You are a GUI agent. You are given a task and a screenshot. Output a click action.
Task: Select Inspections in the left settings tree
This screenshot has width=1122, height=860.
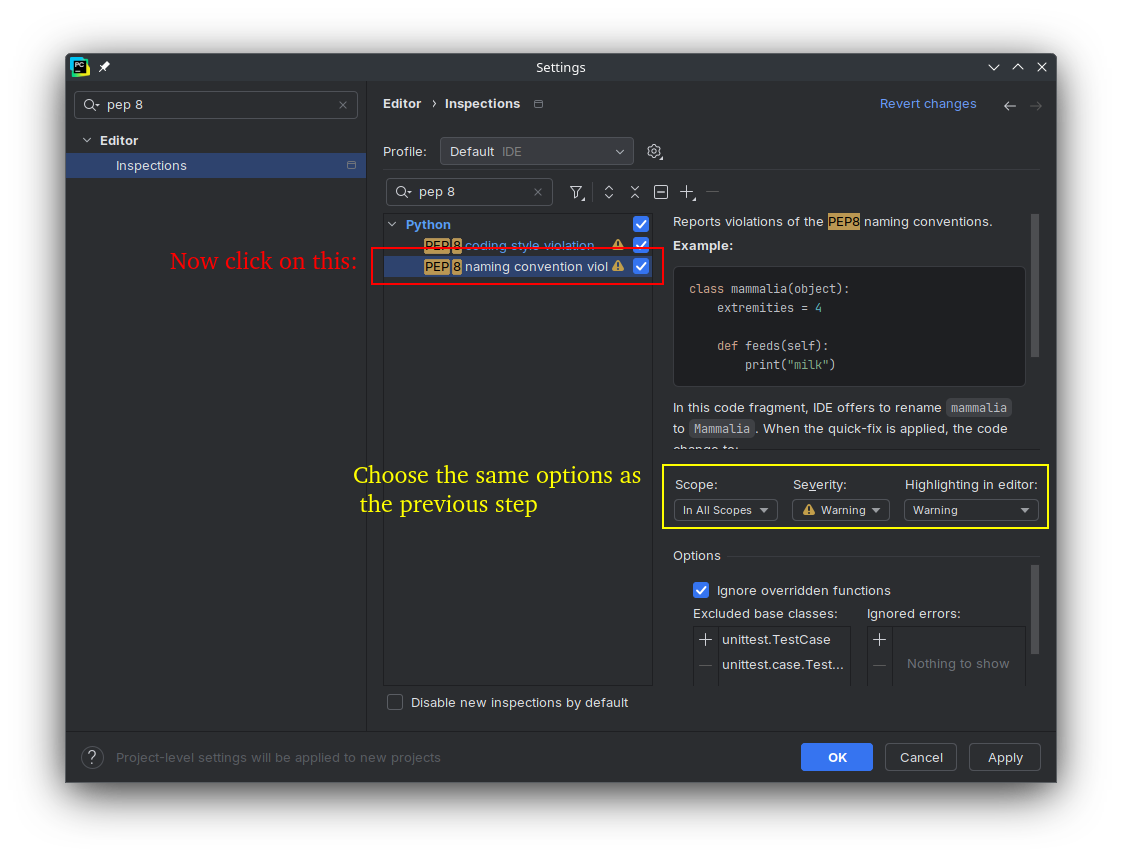tap(151, 166)
